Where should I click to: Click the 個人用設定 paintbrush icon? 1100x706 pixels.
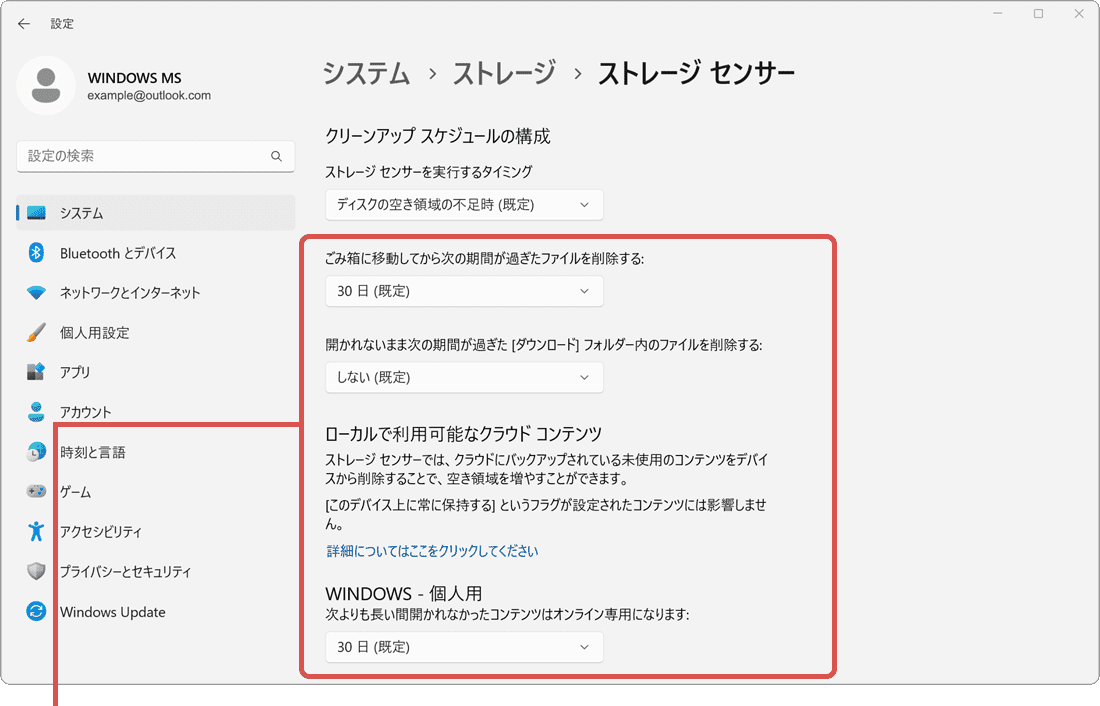point(37,333)
